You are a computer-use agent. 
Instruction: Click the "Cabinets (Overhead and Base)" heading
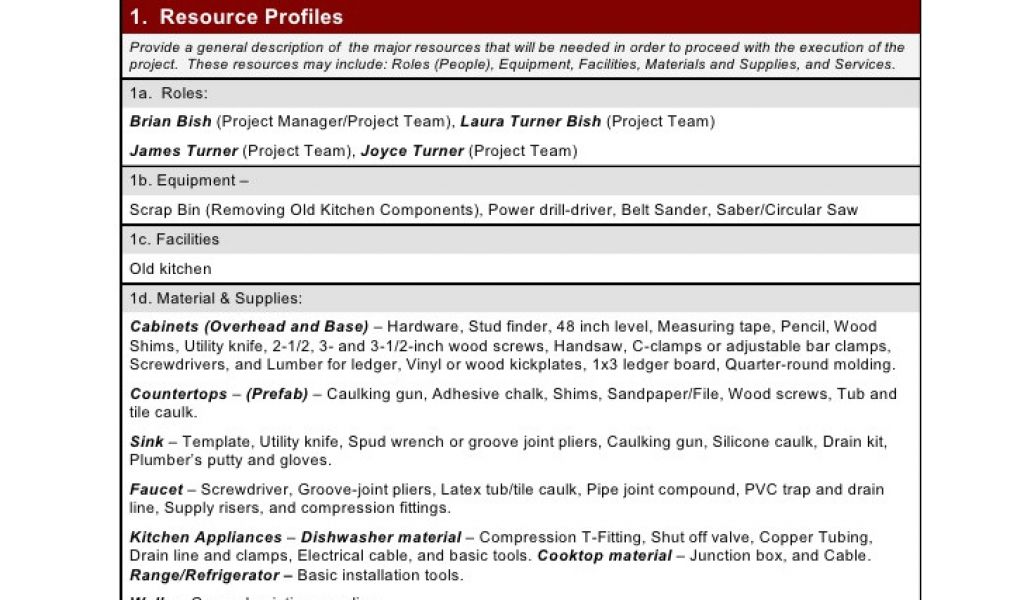click(x=250, y=327)
